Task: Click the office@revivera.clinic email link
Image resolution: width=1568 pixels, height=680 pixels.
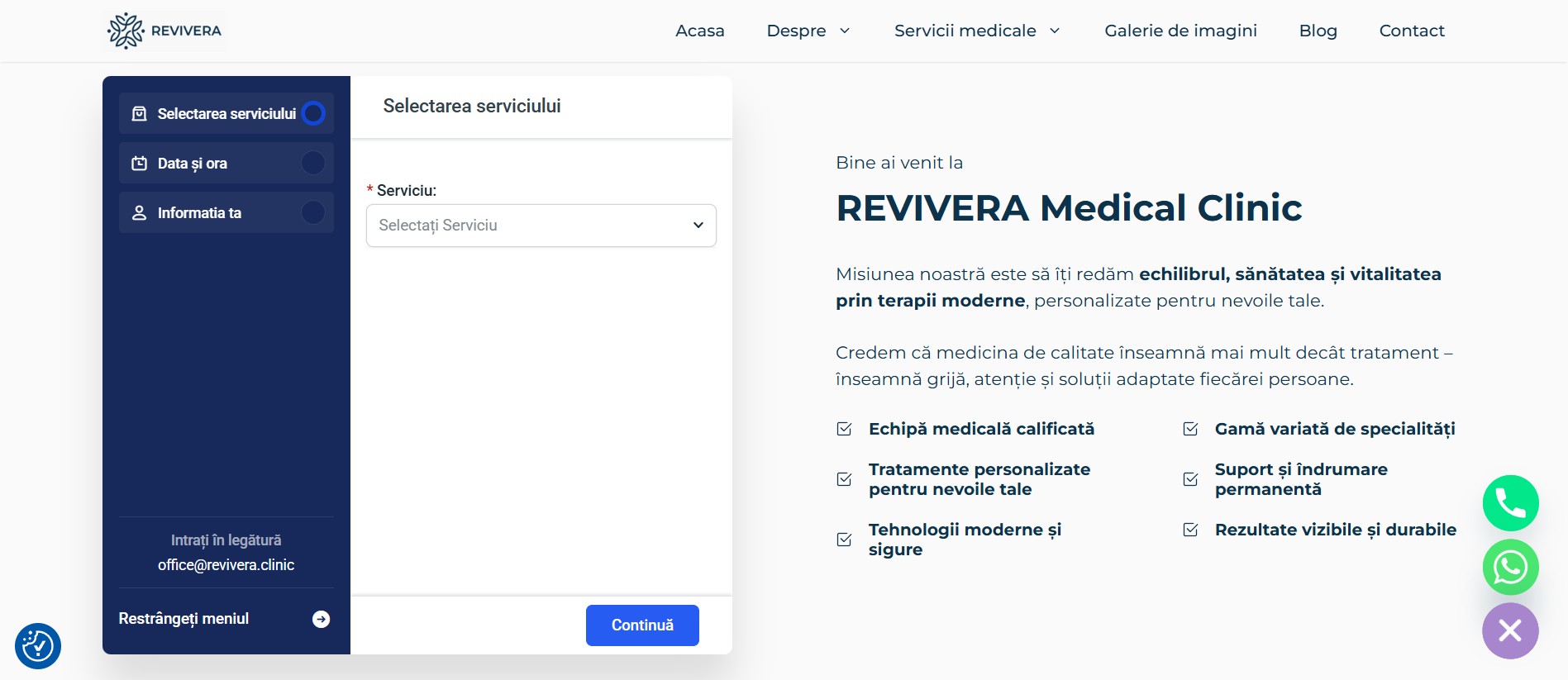Action: [226, 565]
